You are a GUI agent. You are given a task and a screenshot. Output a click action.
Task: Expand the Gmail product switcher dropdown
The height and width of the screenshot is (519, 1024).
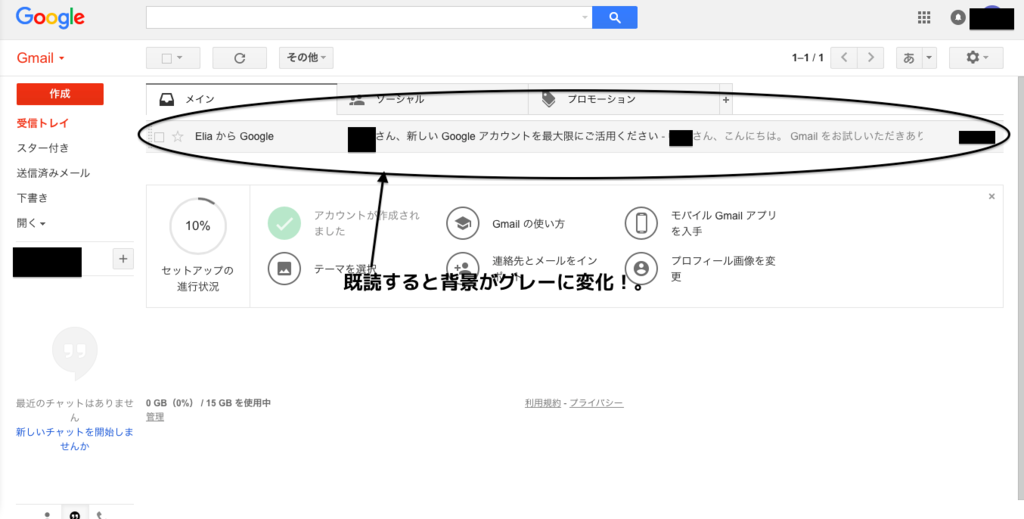pyautogui.click(x=41, y=58)
